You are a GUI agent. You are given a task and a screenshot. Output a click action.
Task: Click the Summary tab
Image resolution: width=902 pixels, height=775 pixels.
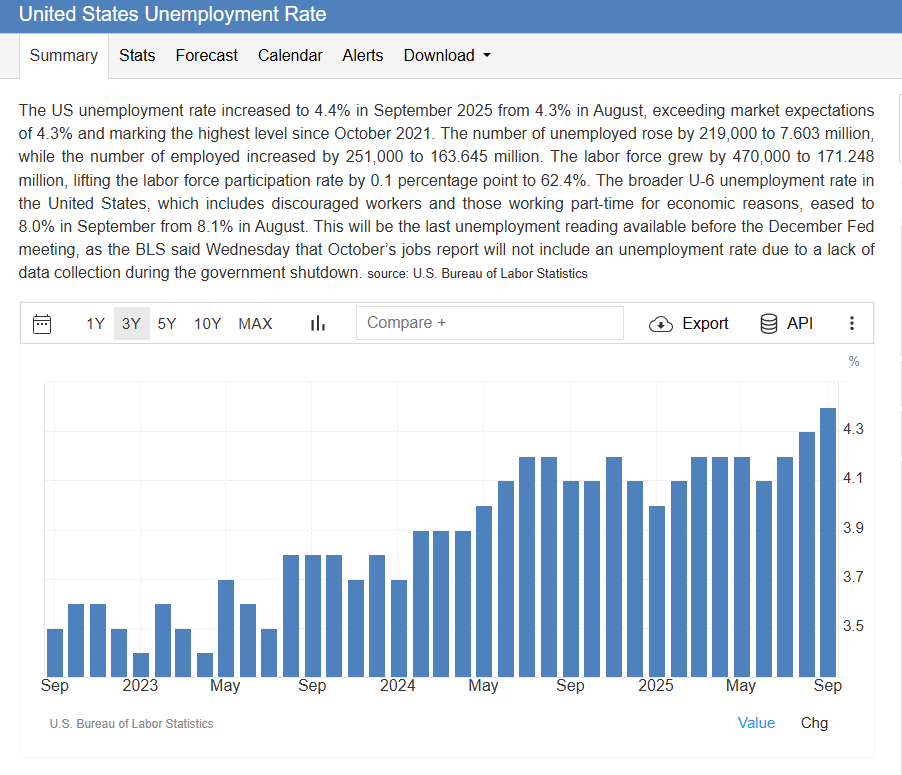click(x=64, y=56)
